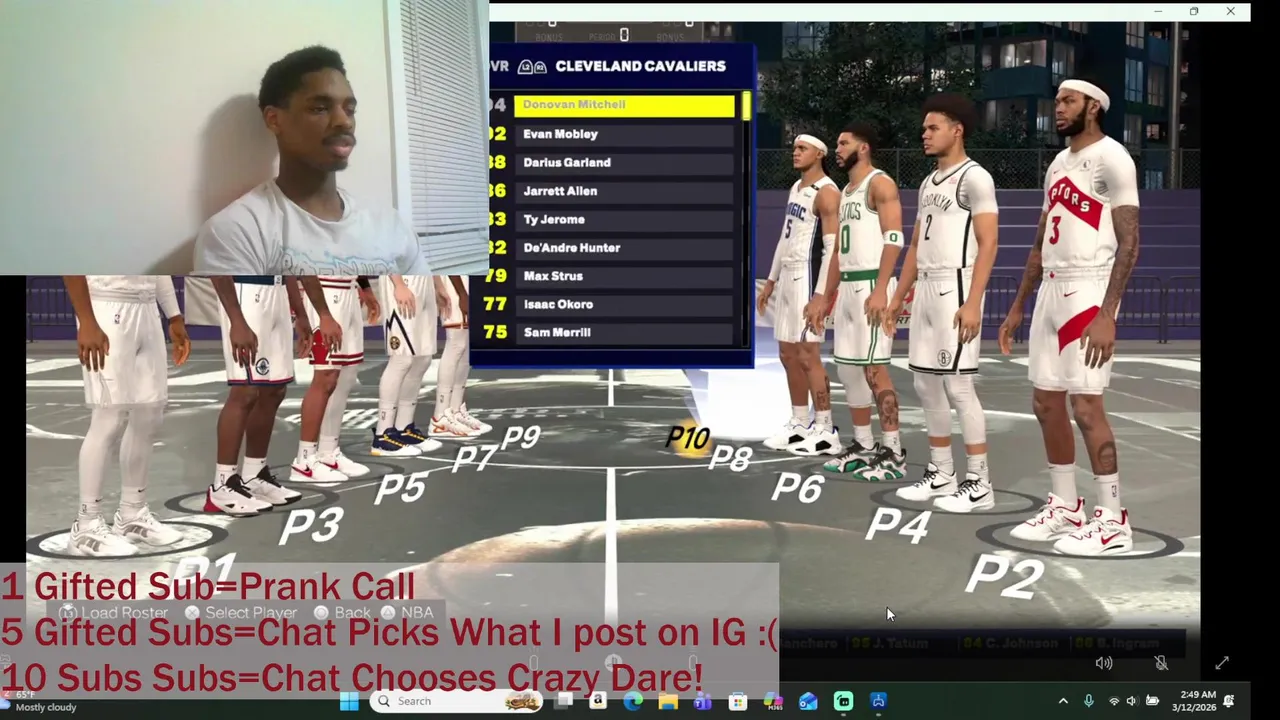Click the system tray volume icon
1280x720 pixels.
[1132, 702]
